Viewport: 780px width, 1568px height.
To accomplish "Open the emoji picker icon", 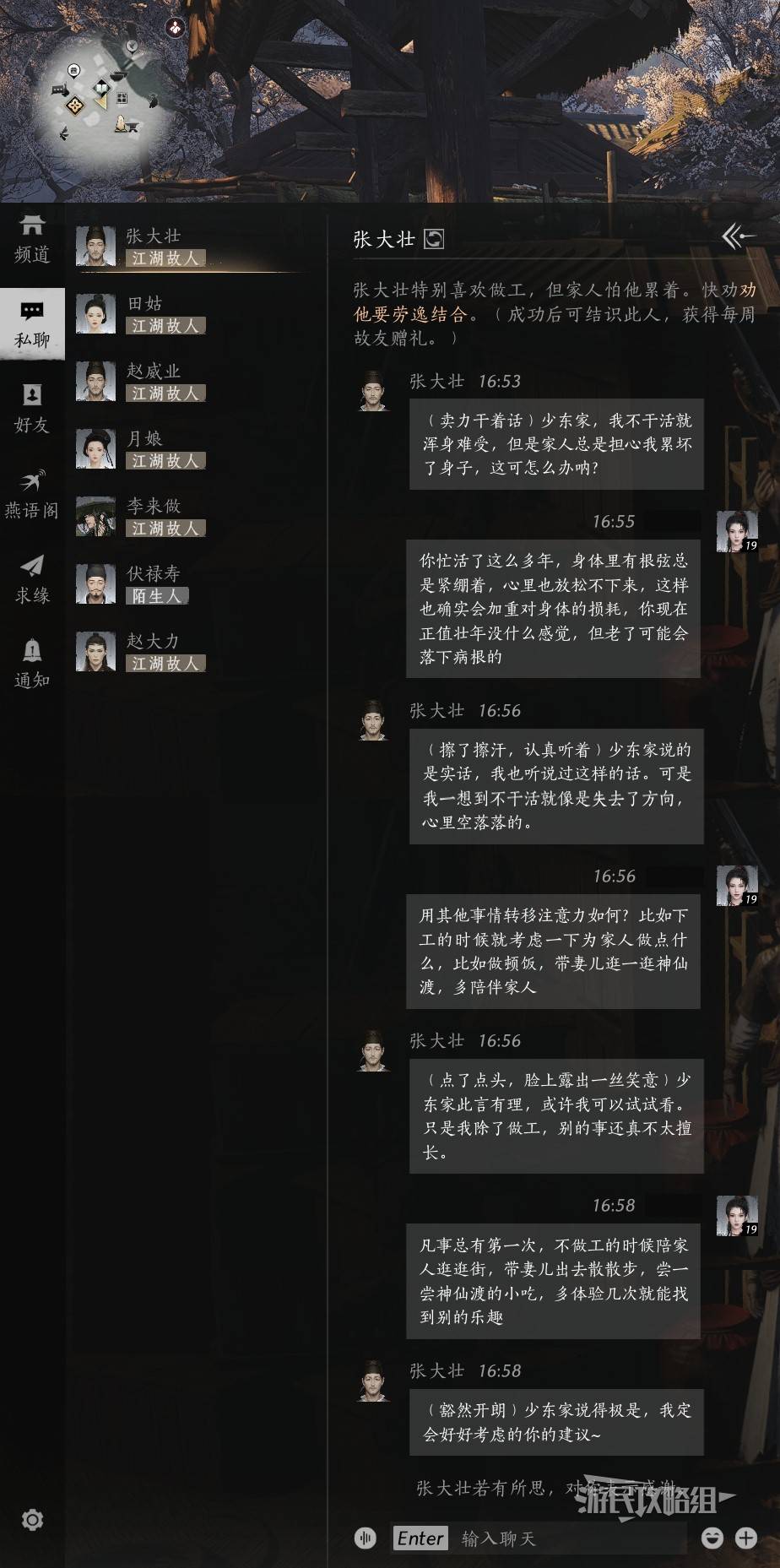I will pyautogui.click(x=712, y=1538).
